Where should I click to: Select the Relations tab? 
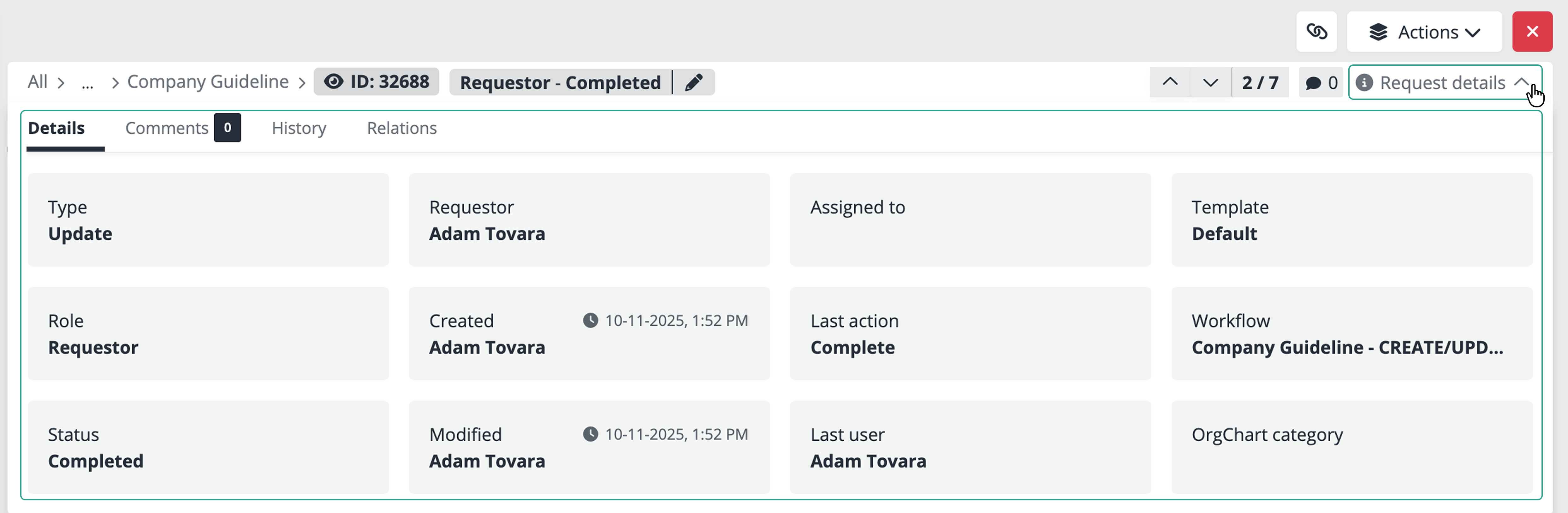[x=402, y=128]
